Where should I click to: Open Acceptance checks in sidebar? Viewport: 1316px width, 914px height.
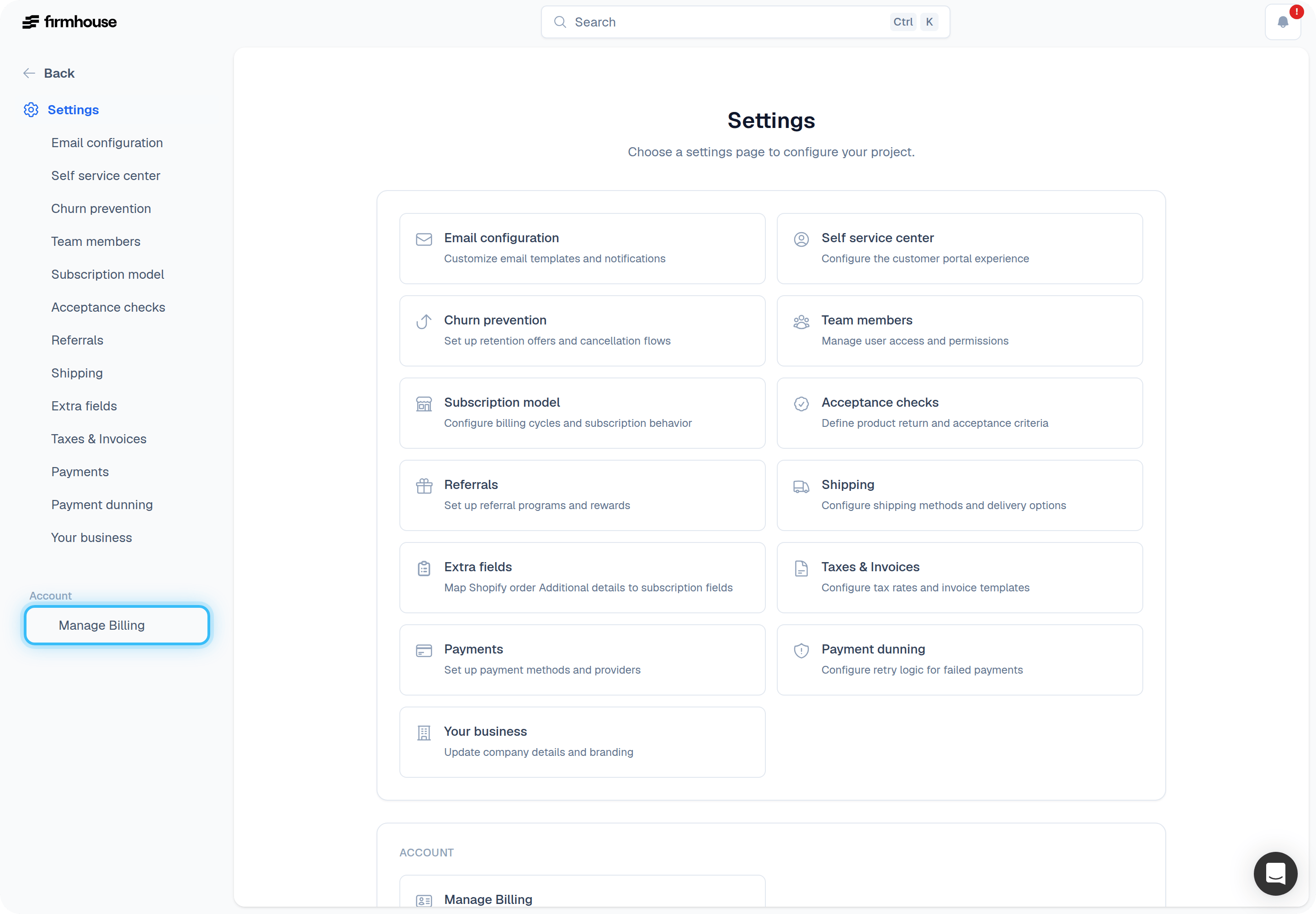pyautogui.click(x=108, y=307)
